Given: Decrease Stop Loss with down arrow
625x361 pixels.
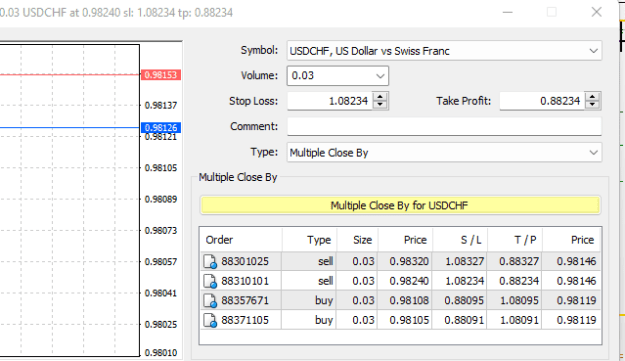Looking at the screenshot, I should pos(380,105).
